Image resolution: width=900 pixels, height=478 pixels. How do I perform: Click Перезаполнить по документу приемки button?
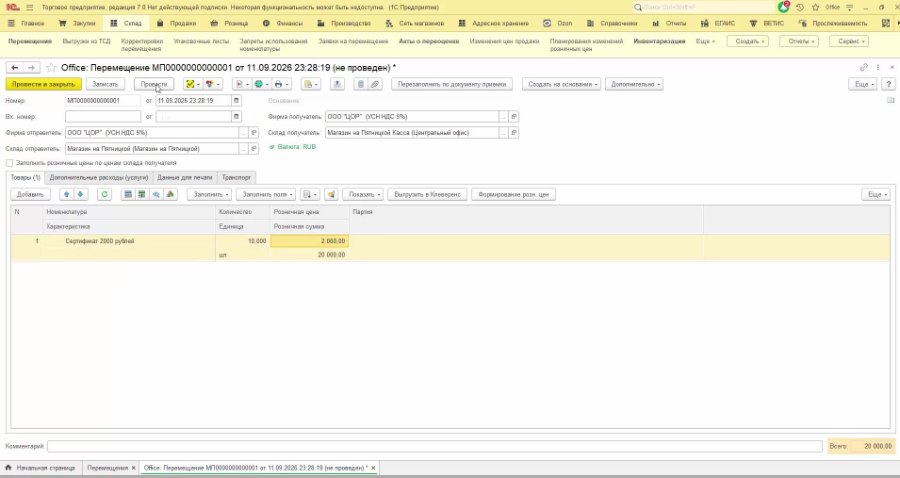pos(452,84)
